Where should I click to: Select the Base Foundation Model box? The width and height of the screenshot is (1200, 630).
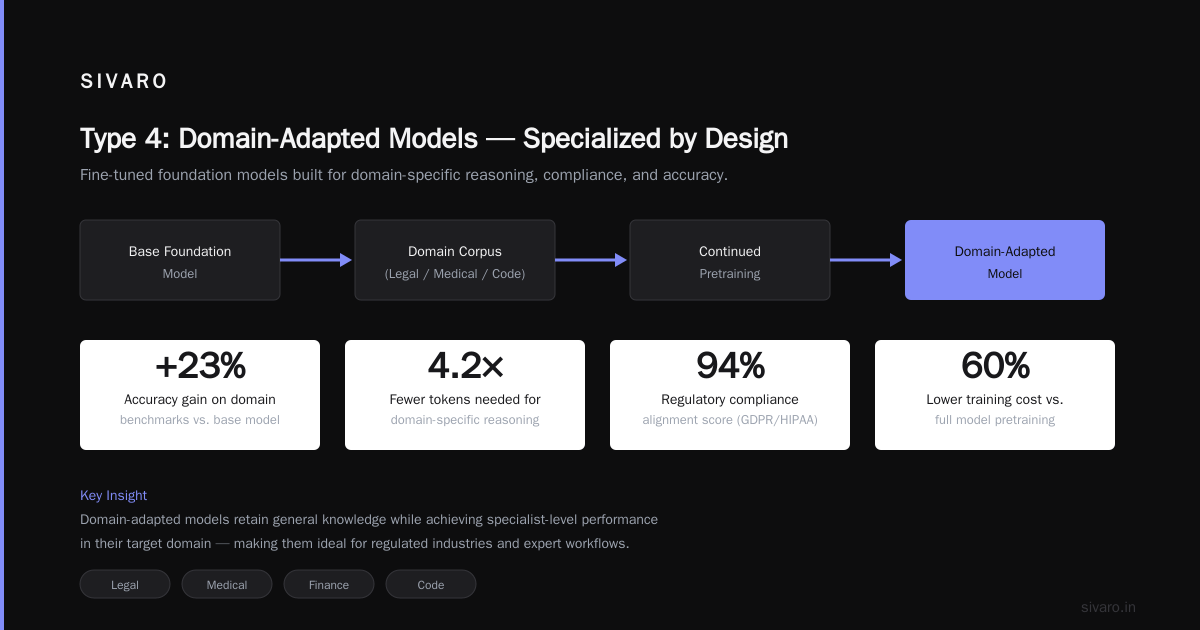(x=180, y=260)
